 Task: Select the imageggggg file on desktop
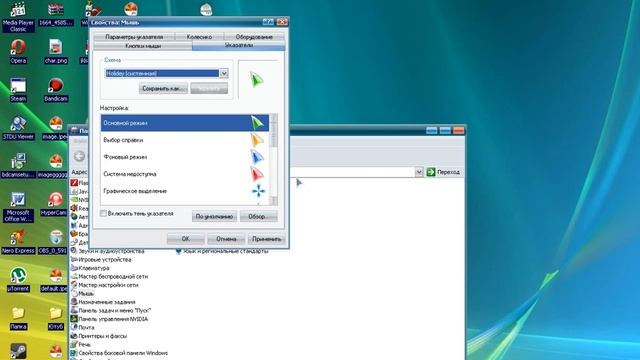coord(53,166)
